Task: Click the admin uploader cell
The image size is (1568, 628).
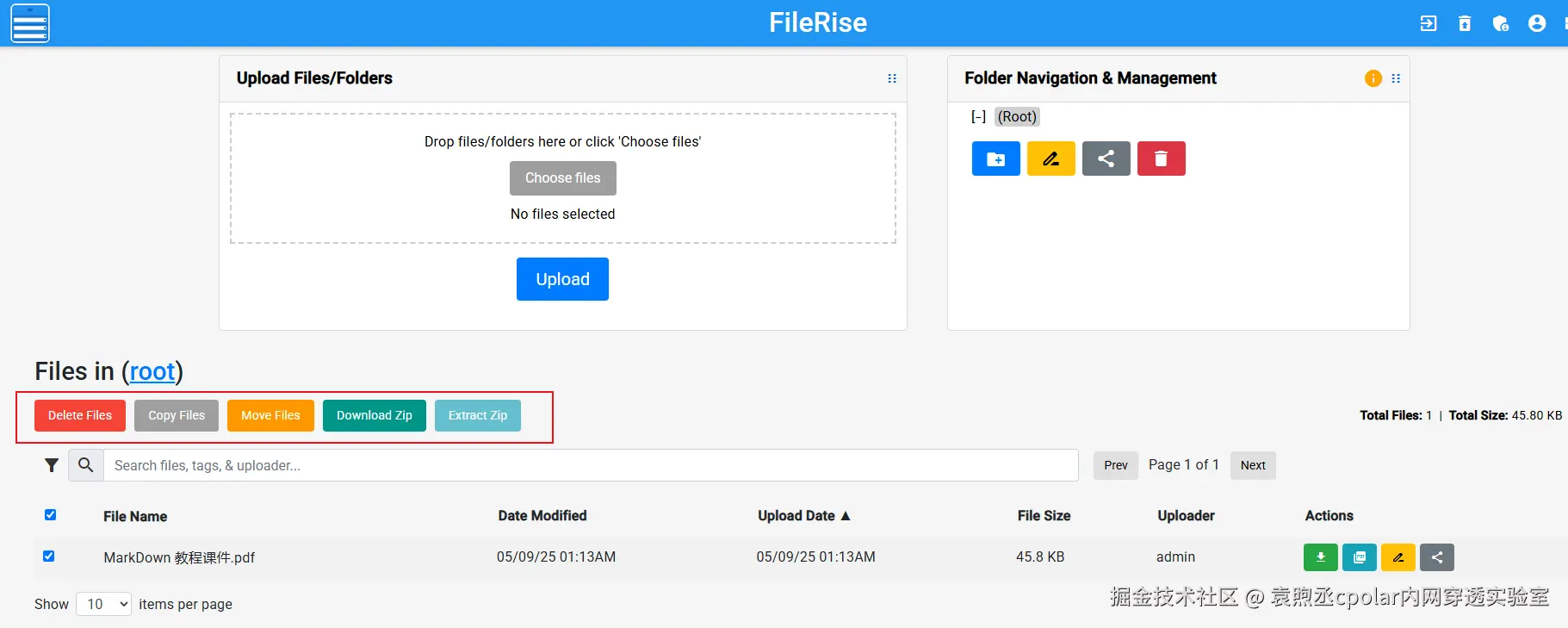Action: (x=1175, y=556)
